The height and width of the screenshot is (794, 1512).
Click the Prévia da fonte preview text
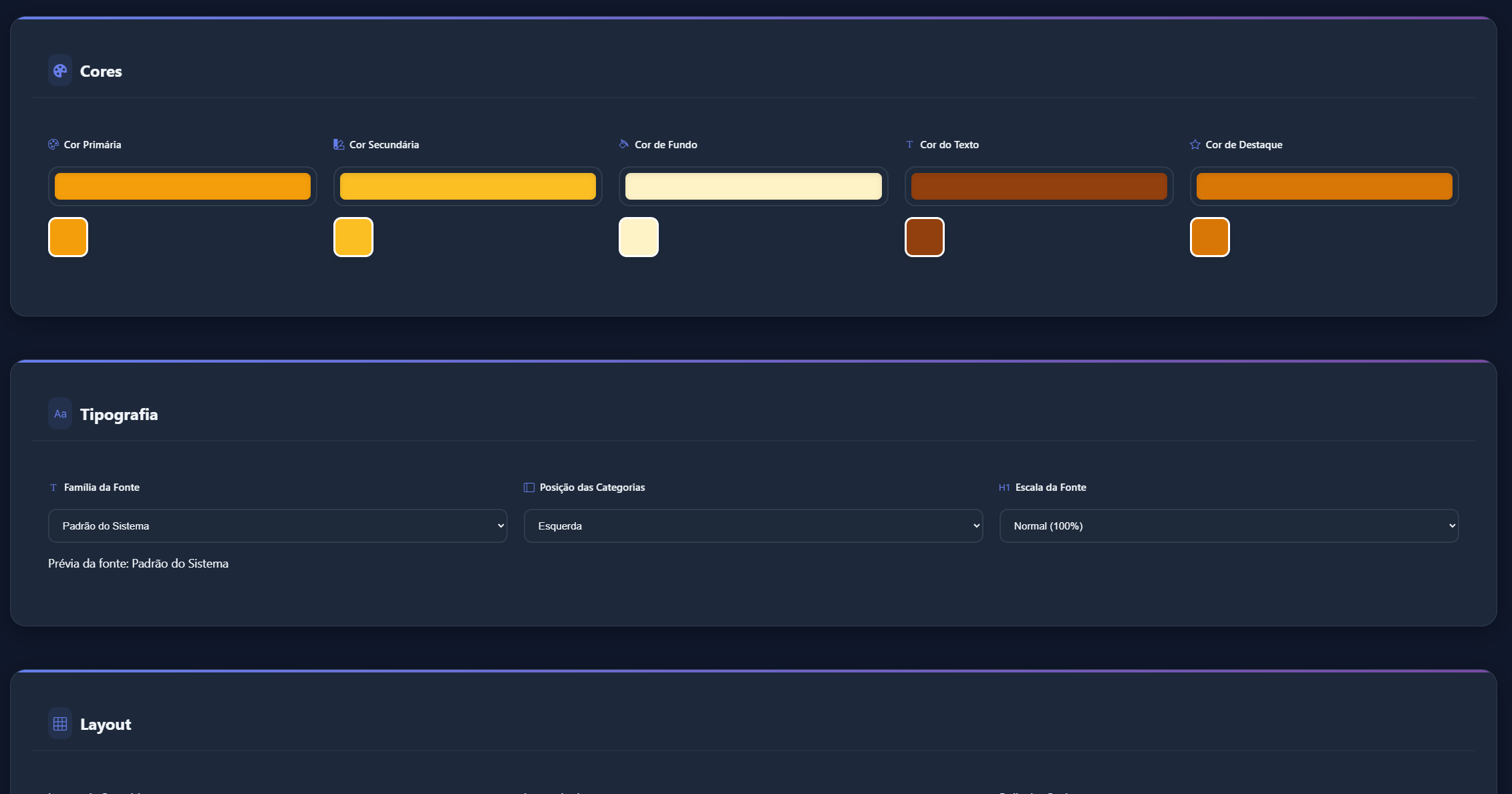(x=138, y=564)
